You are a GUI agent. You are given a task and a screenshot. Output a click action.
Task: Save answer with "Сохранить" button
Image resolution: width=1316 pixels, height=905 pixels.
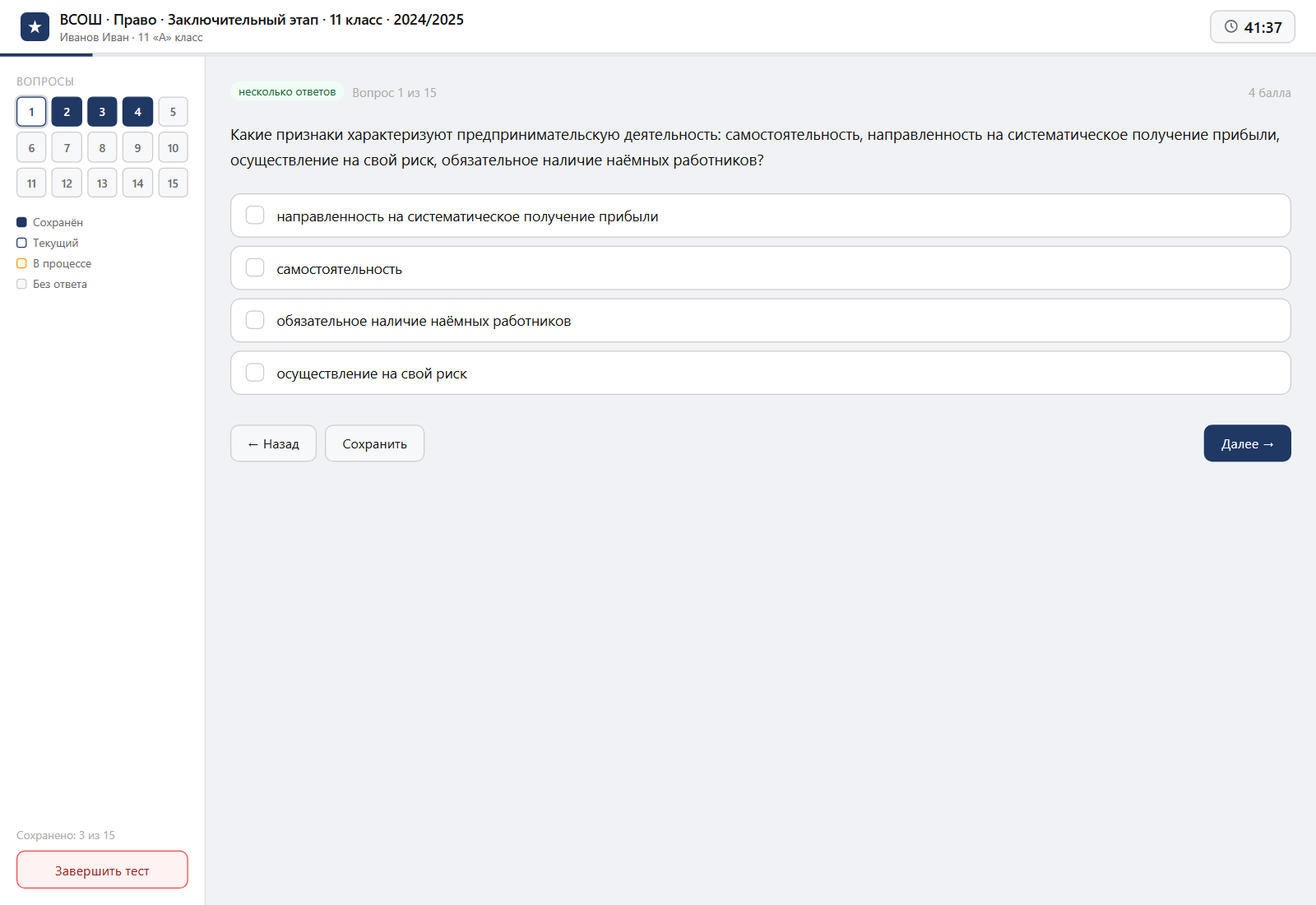pos(374,443)
